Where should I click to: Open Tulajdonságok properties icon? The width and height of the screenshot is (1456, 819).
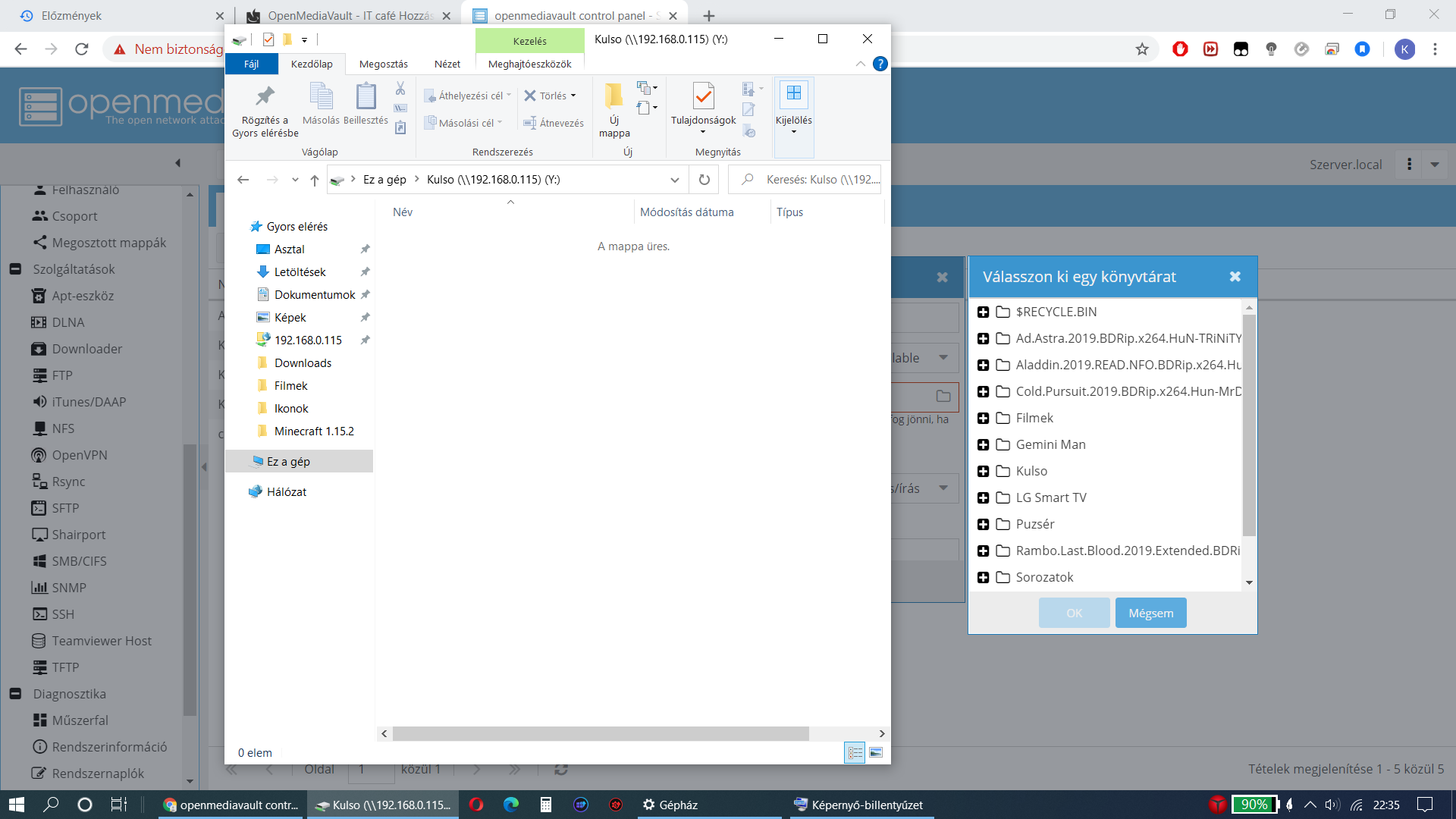pos(703,97)
